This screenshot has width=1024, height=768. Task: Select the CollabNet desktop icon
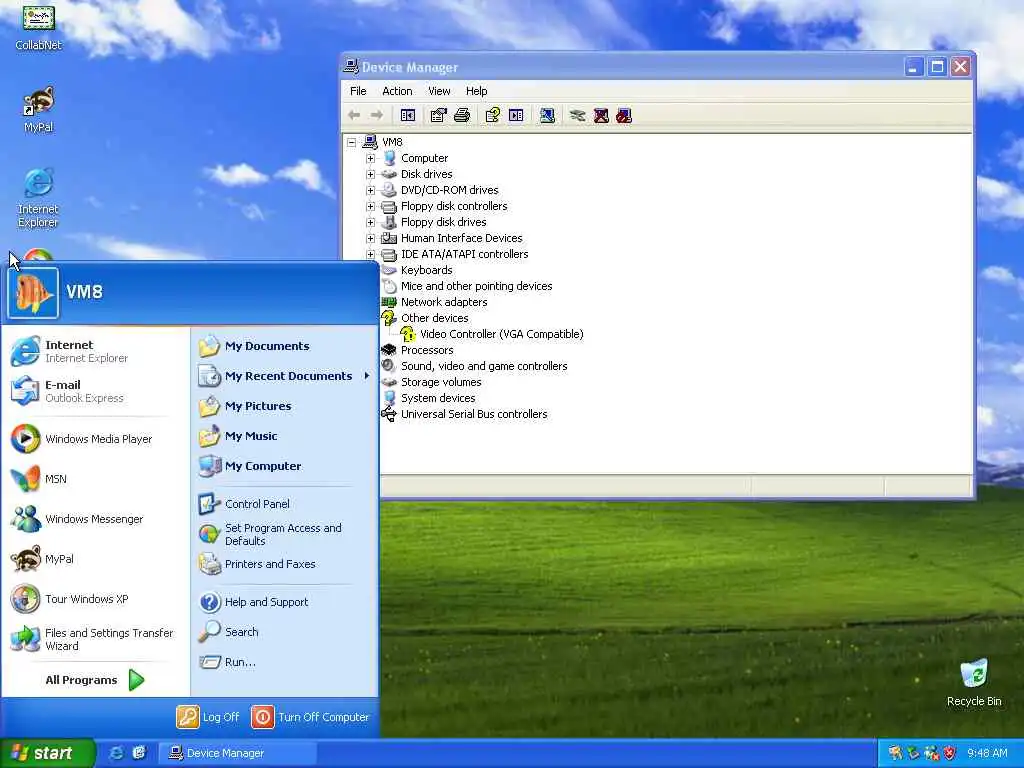point(39,27)
